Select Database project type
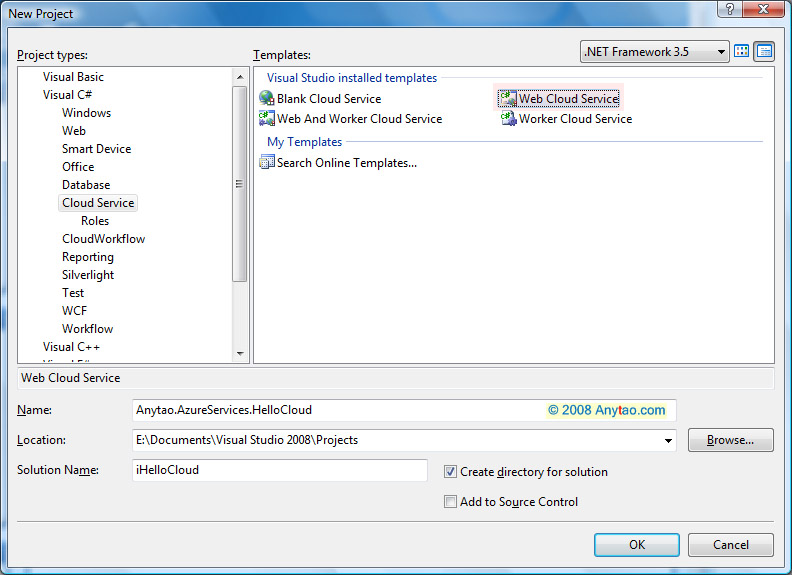The height and width of the screenshot is (575, 792). click(86, 185)
